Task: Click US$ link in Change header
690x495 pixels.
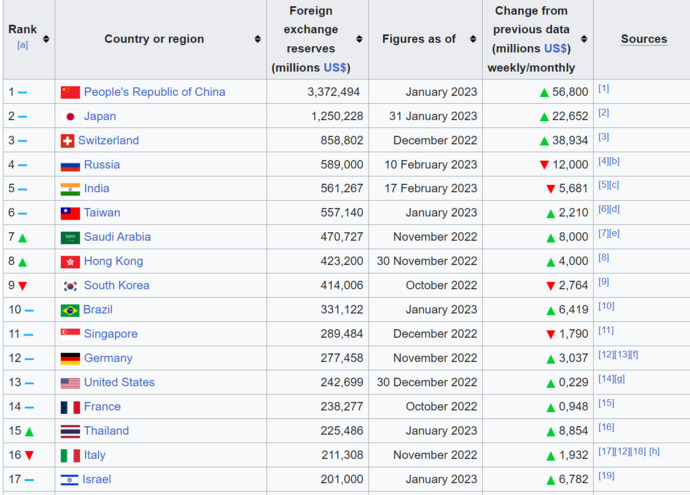Action: point(555,48)
